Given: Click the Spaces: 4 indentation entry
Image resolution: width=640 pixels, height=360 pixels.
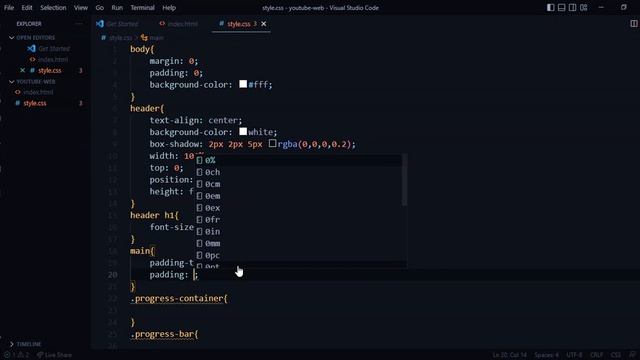Looking at the screenshot, I should 547,355.
